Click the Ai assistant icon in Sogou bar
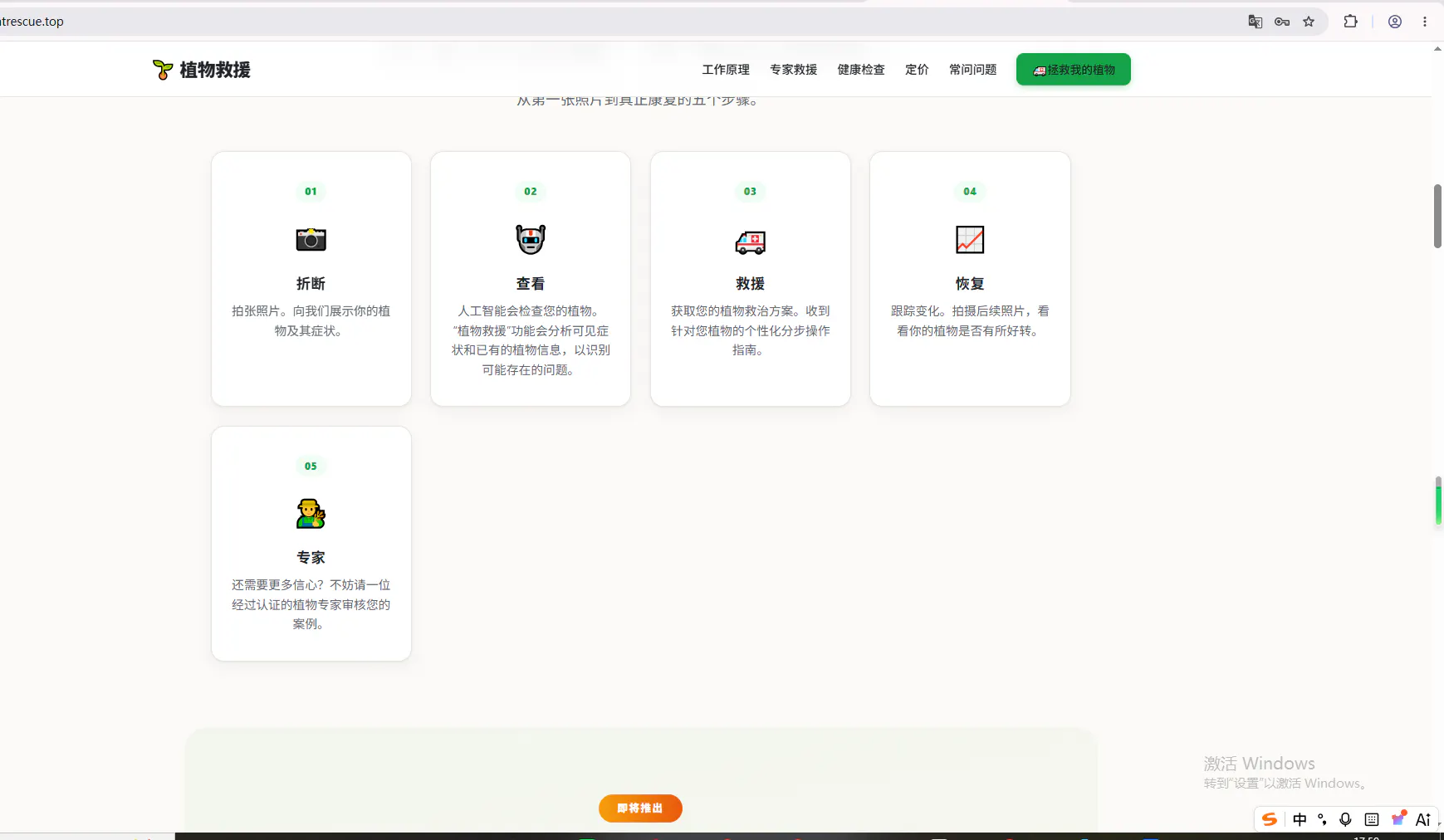The width and height of the screenshot is (1444, 840). point(1423,819)
